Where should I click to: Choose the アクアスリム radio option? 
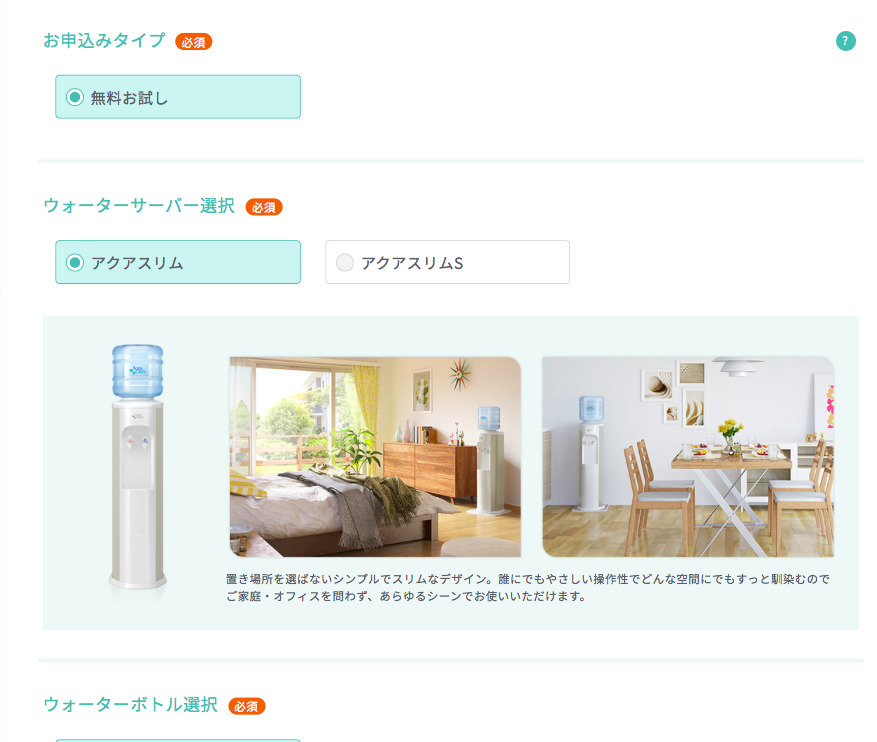click(x=75, y=262)
